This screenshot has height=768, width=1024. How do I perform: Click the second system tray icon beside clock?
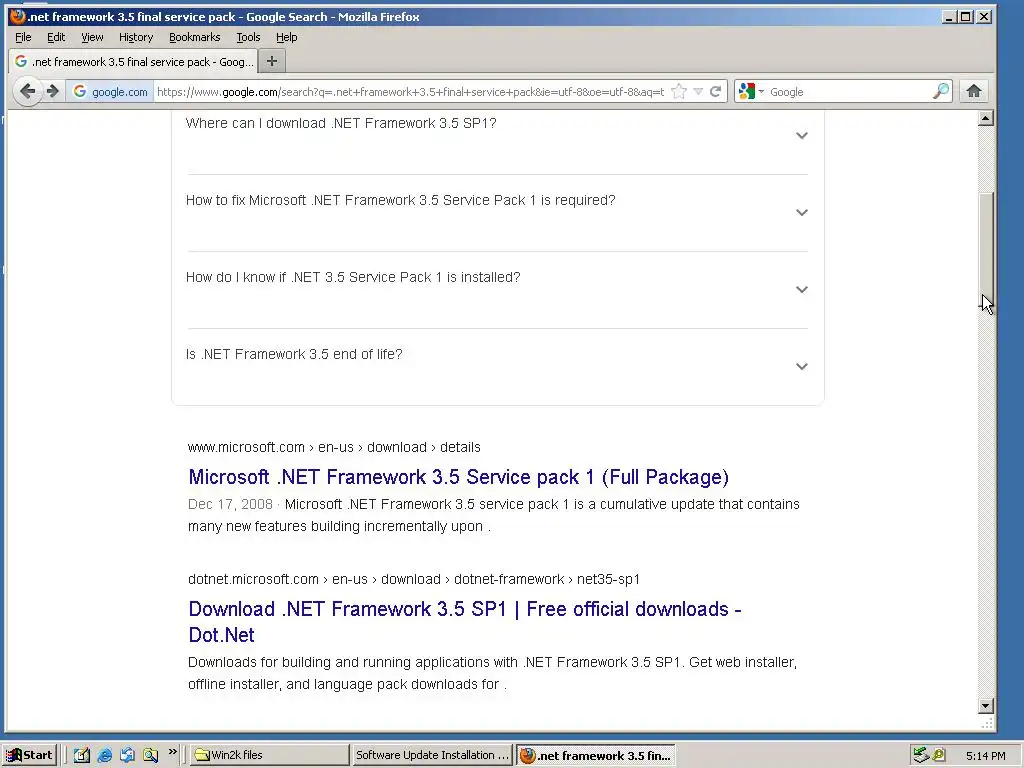point(939,755)
